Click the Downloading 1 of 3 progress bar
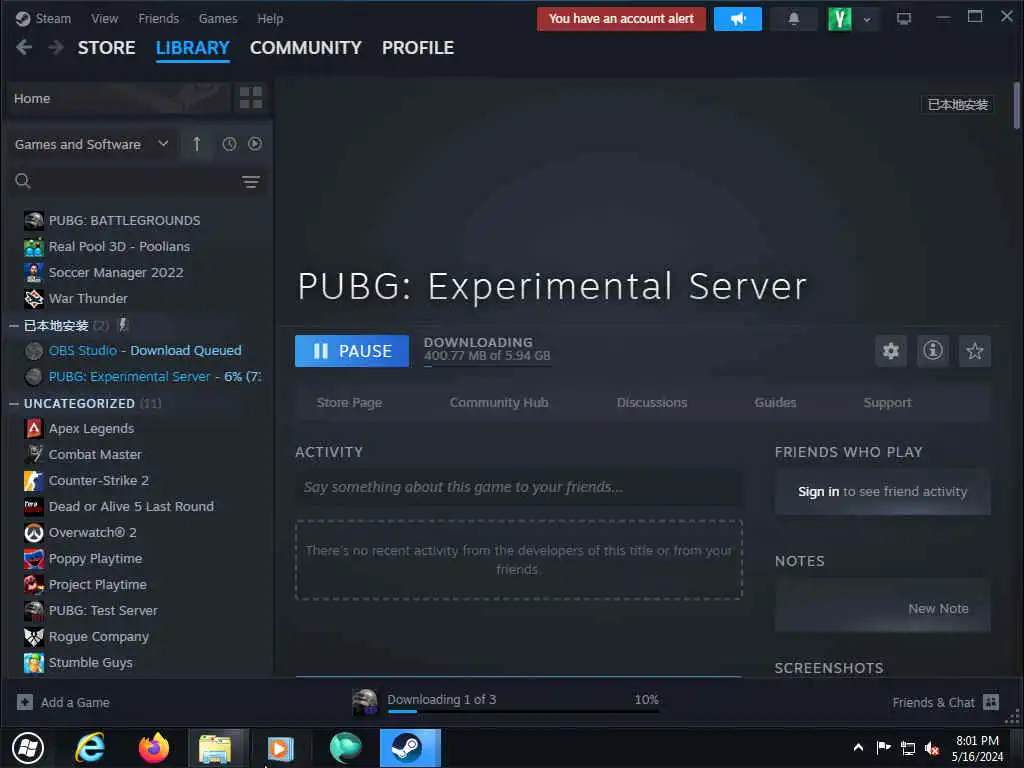The height and width of the screenshot is (768, 1024). (x=523, y=711)
